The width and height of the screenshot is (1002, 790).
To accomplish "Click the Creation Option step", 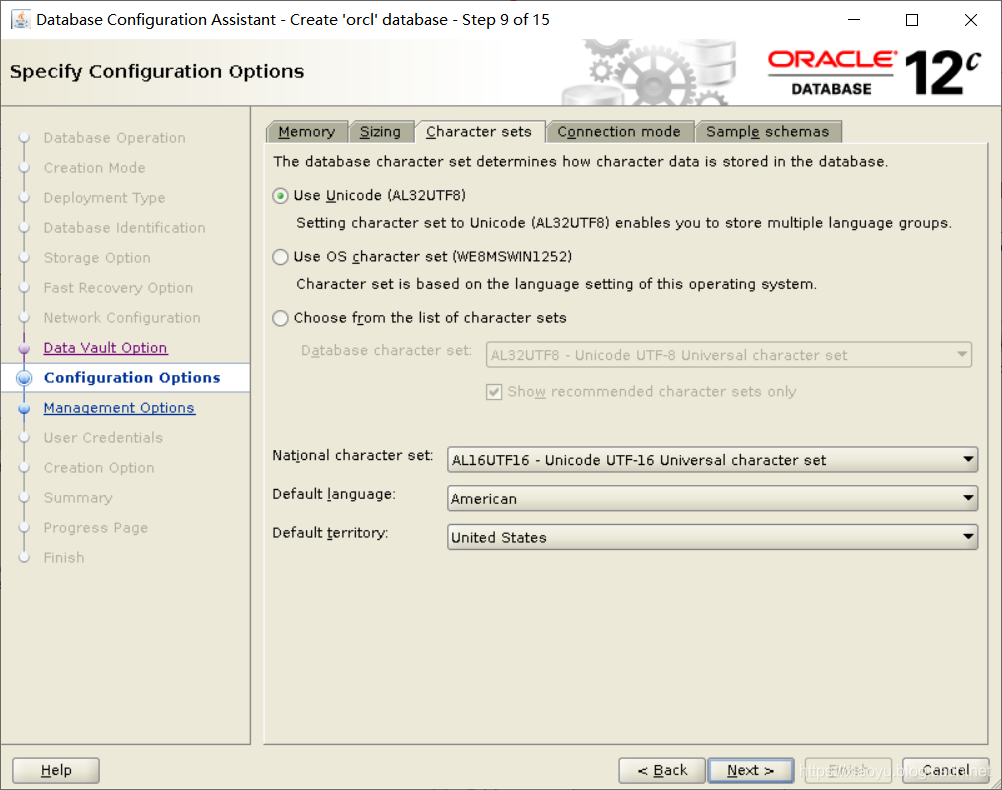I will [99, 468].
